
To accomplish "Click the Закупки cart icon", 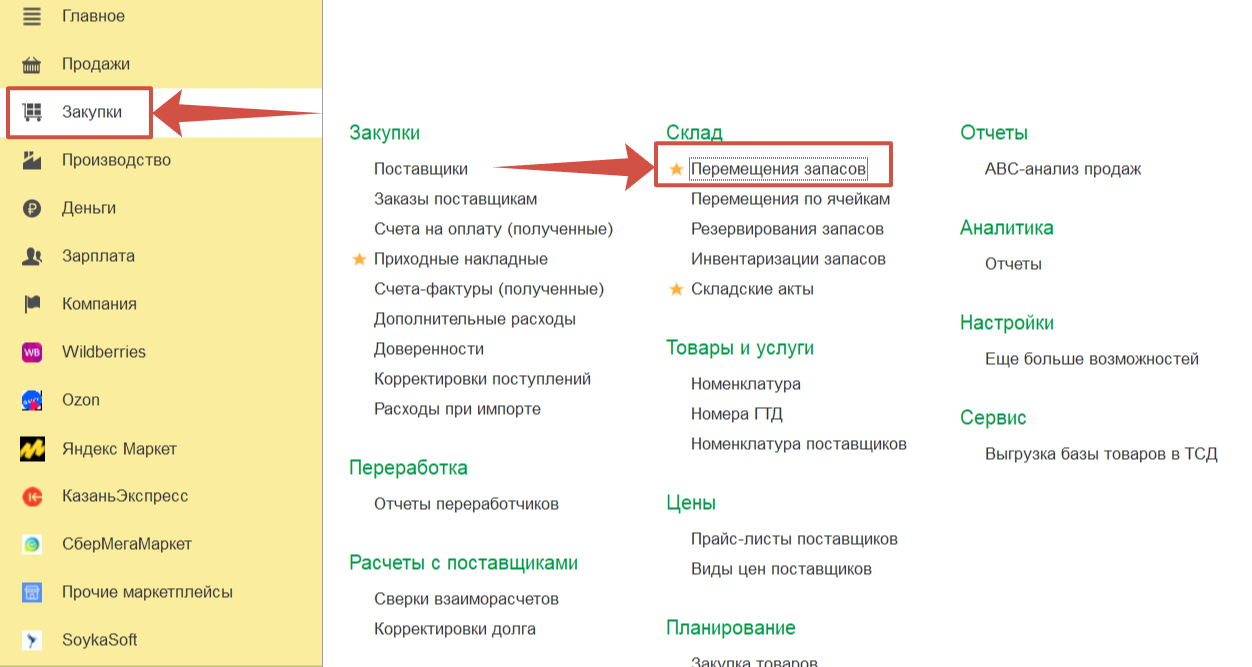I will coord(32,112).
